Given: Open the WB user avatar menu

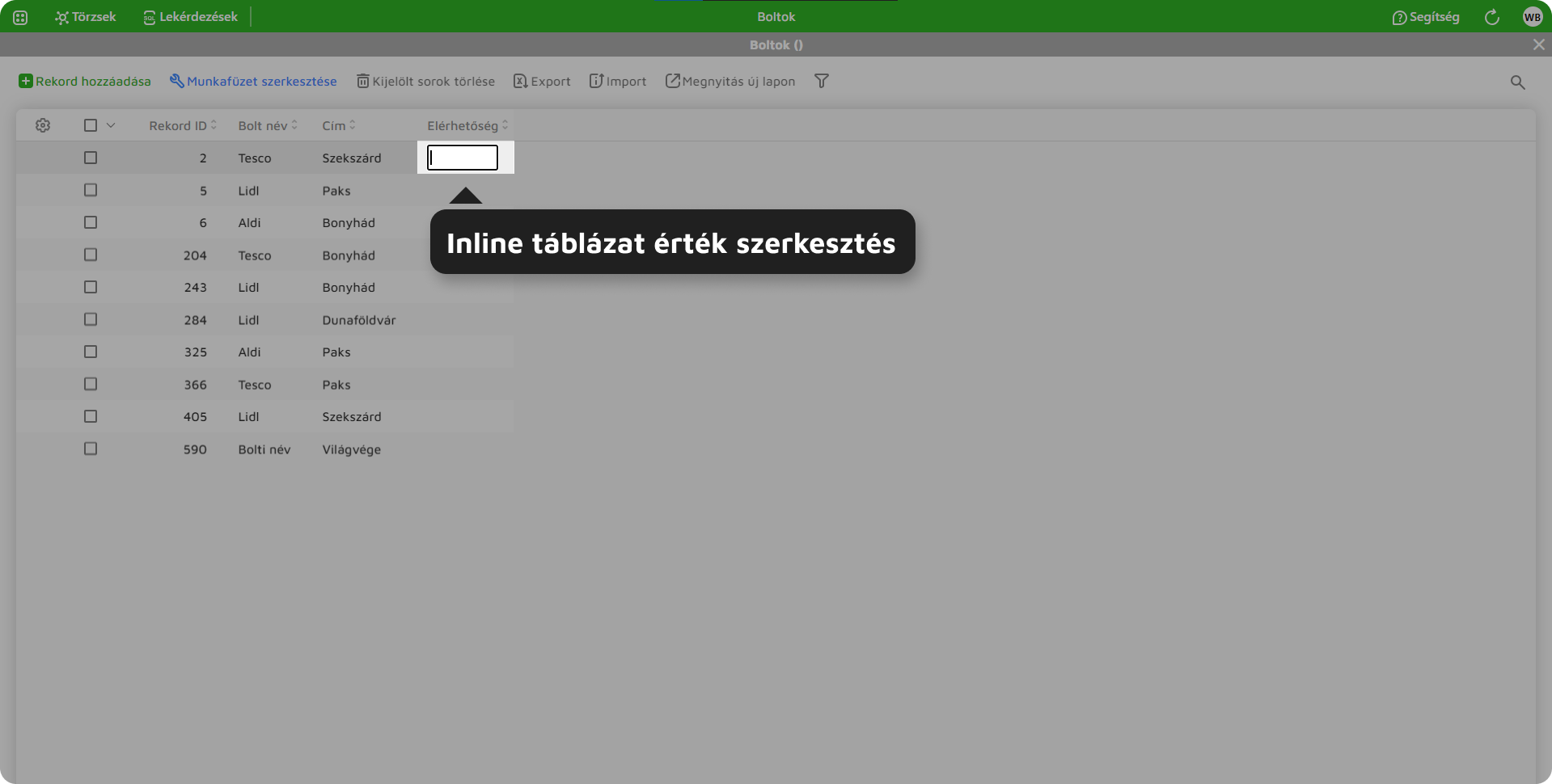Looking at the screenshot, I should pyautogui.click(x=1532, y=17).
